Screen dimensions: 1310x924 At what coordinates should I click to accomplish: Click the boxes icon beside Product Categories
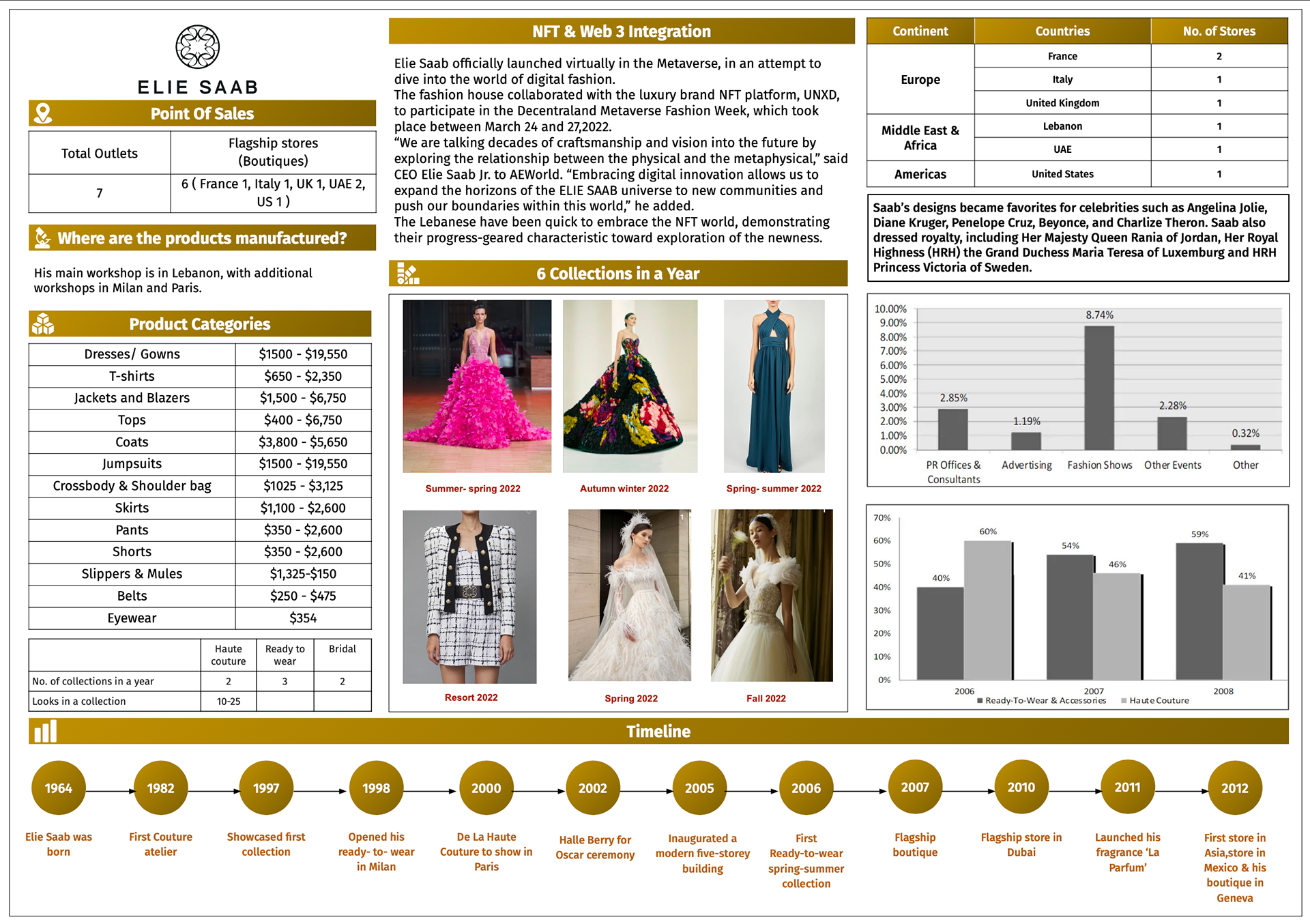tap(43, 323)
